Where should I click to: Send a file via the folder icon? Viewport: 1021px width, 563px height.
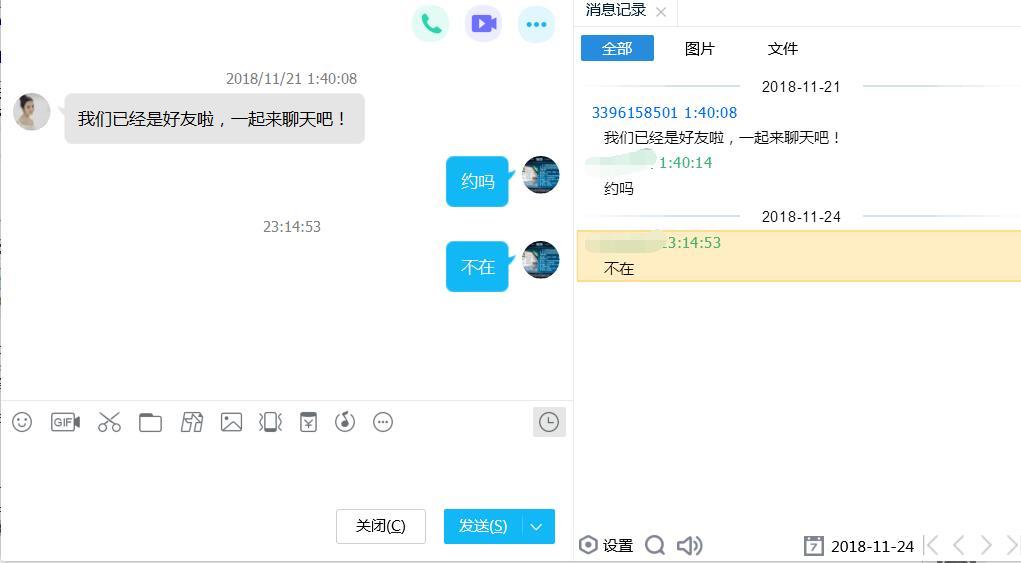coord(150,422)
